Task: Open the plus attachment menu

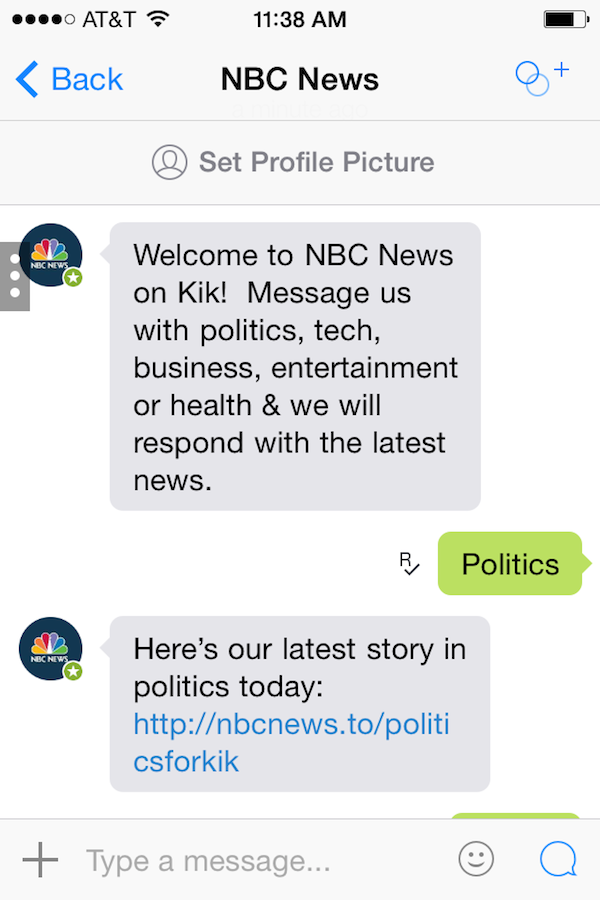Action: [40, 860]
